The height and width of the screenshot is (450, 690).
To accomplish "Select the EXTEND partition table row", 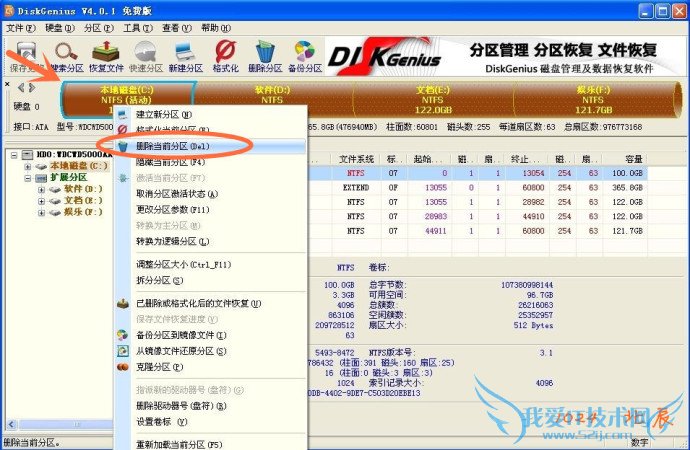I will (x=478, y=188).
